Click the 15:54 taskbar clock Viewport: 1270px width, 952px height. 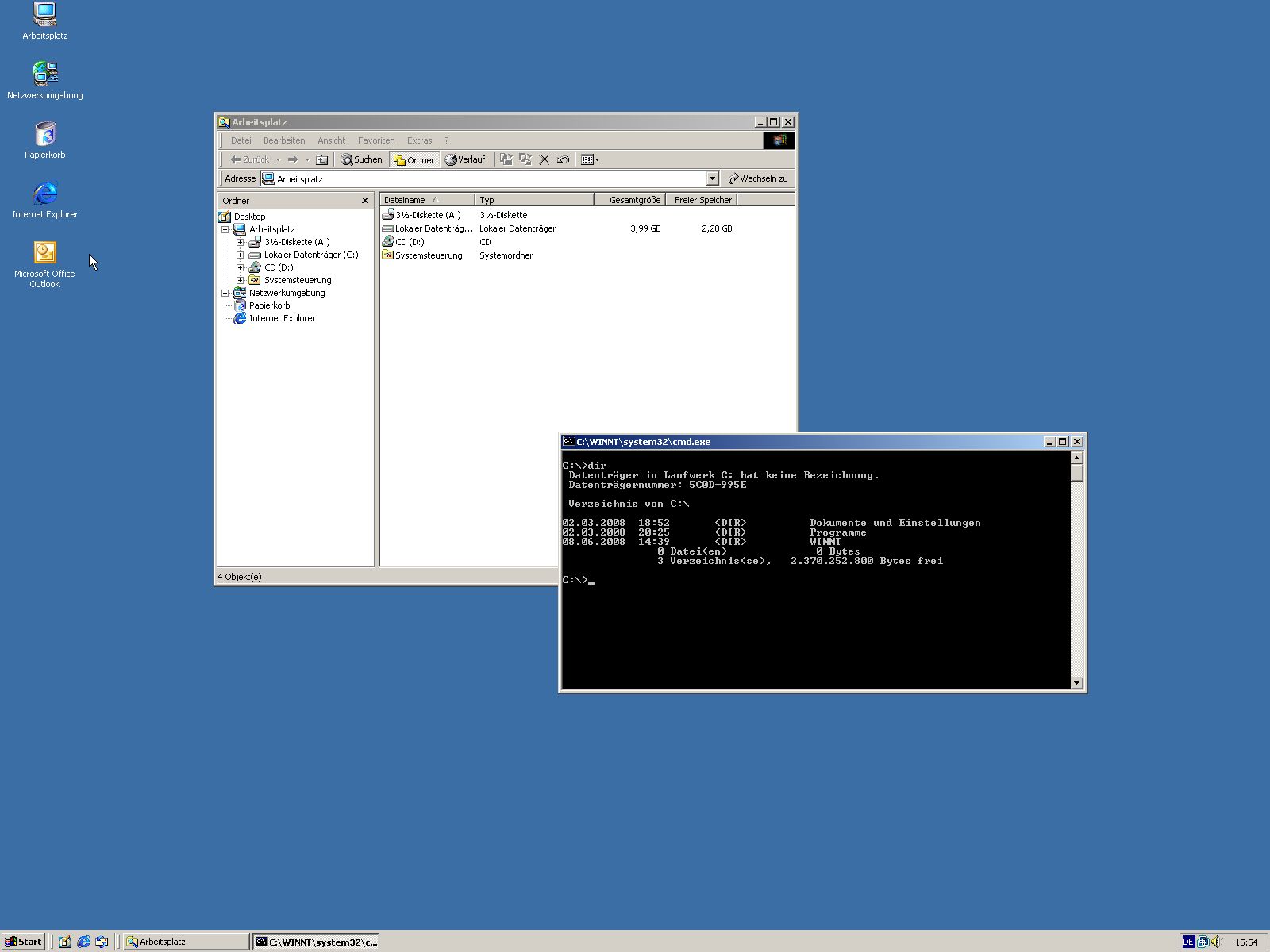[x=1246, y=942]
